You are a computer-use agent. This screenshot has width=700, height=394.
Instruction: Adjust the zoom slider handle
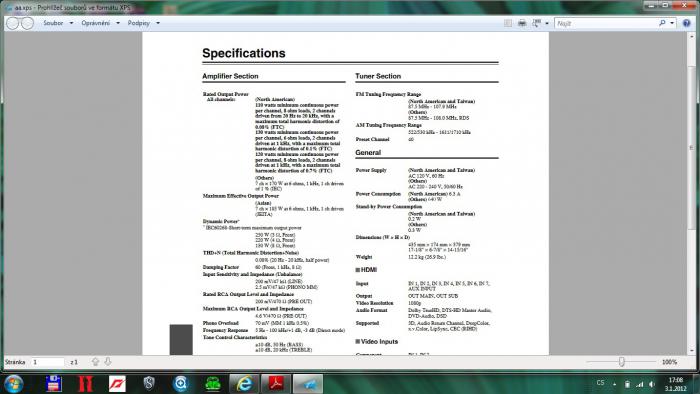(x=621, y=362)
